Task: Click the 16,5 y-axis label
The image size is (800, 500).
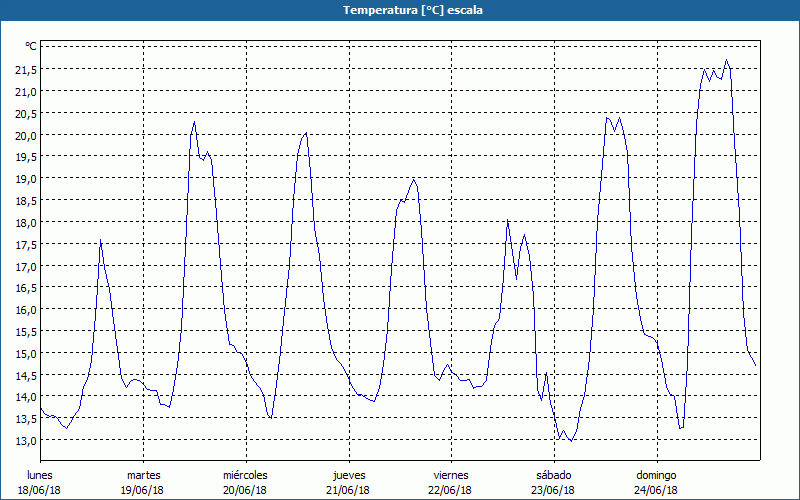Action: point(26,288)
